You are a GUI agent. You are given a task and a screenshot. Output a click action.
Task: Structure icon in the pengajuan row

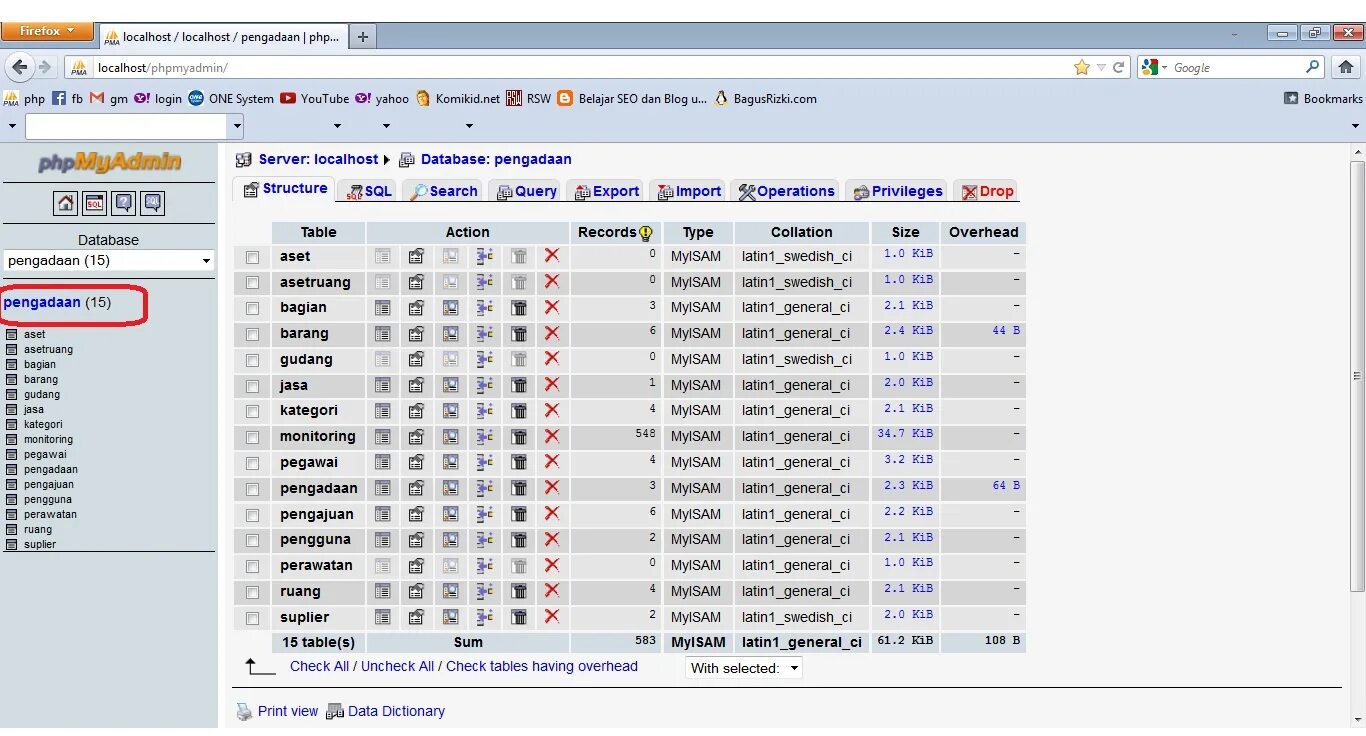click(416, 514)
